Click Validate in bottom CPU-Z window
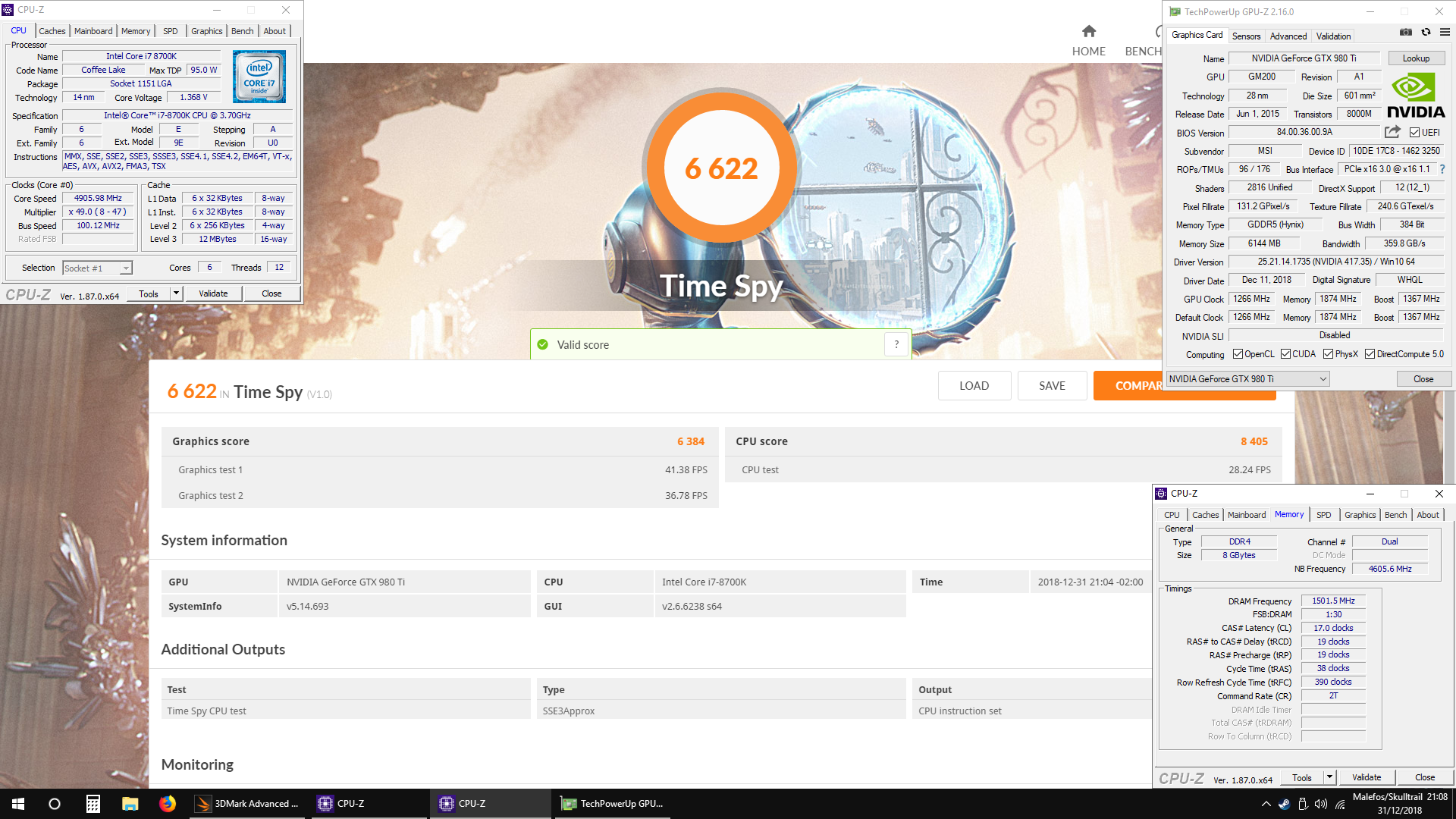1456x819 pixels. point(1367,777)
